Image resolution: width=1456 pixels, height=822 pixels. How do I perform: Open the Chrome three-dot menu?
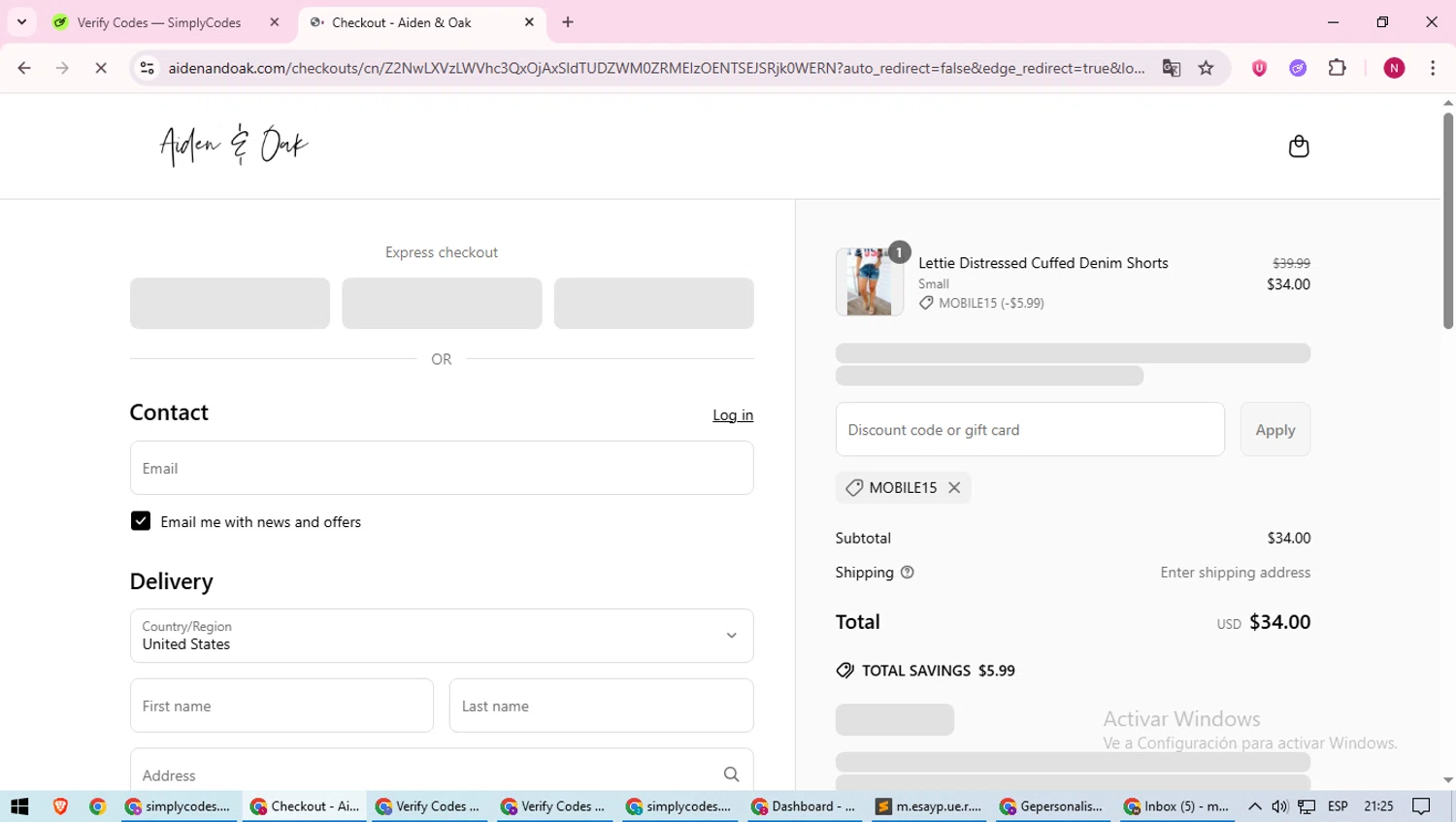pos(1433,68)
